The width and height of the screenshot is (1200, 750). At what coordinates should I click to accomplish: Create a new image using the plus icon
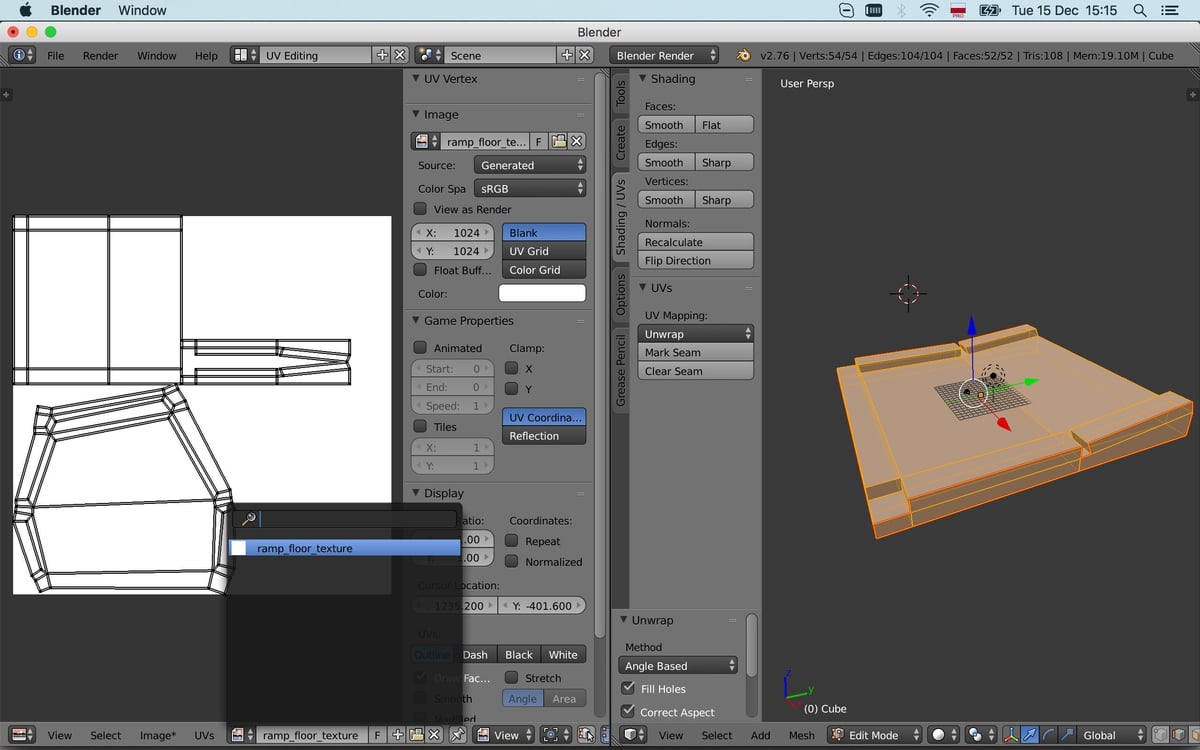pos(396,735)
